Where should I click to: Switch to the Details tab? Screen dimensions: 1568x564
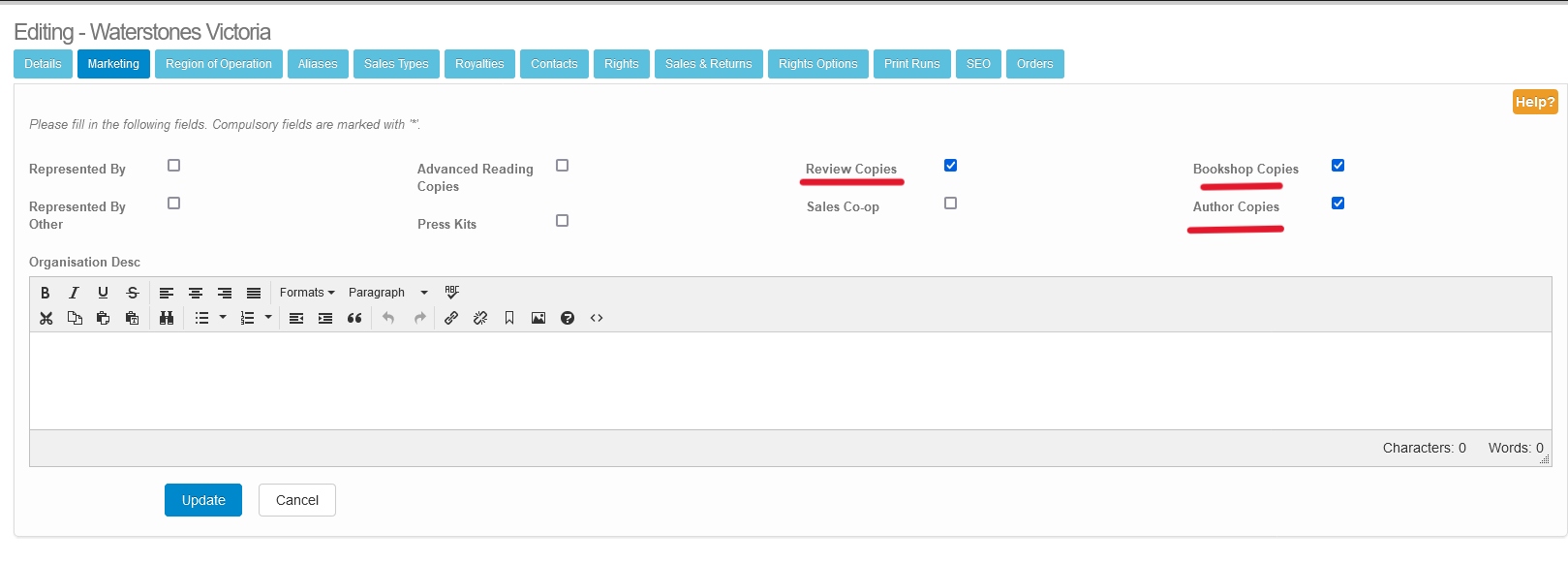tap(43, 64)
